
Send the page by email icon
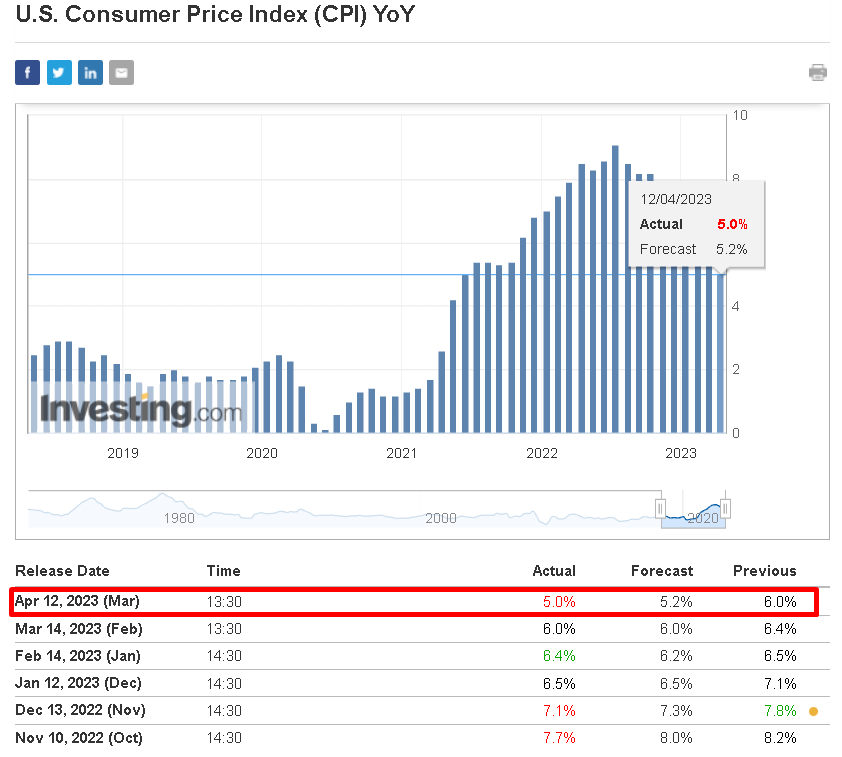point(121,72)
